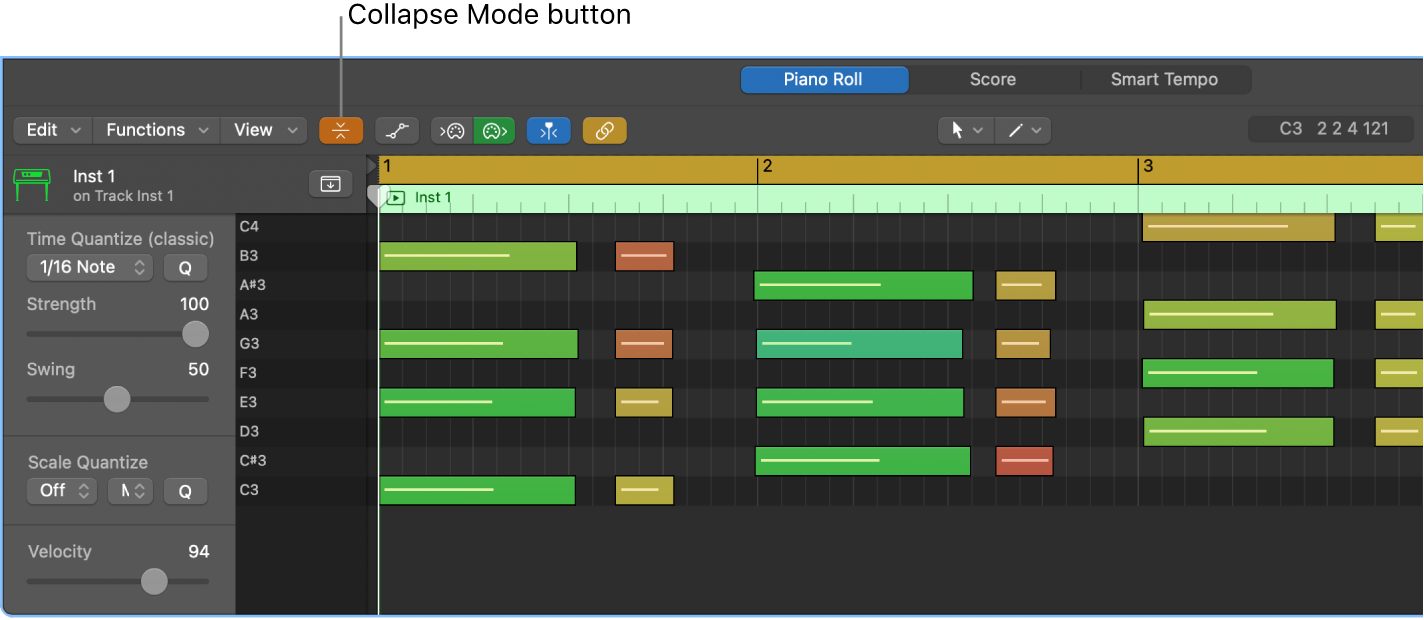Select the long C4 note at bar 3
The image size is (1424, 620).
point(1238,227)
